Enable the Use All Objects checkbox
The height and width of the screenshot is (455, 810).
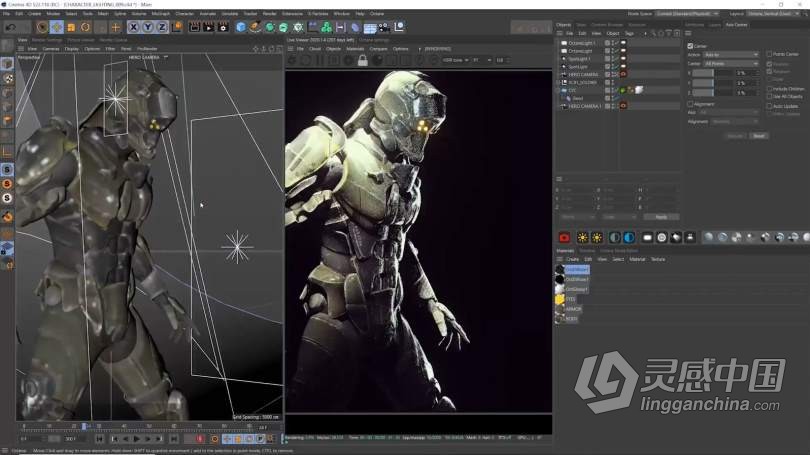click(x=769, y=97)
